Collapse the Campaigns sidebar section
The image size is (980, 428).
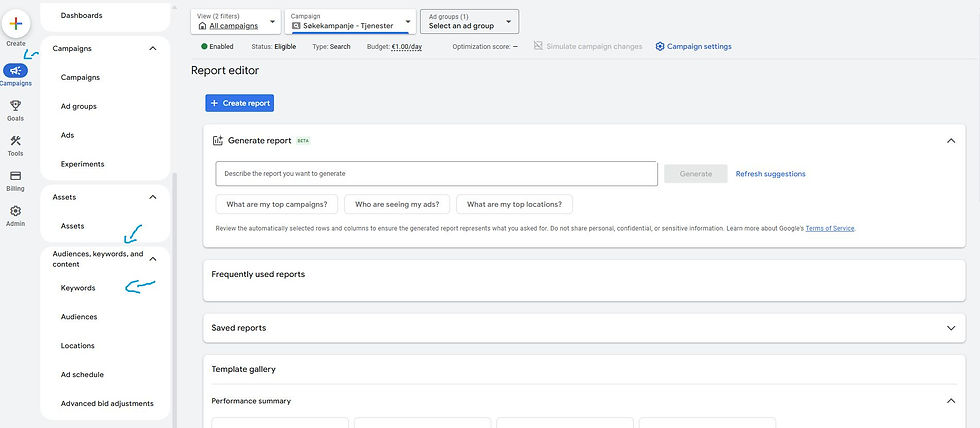[x=152, y=48]
